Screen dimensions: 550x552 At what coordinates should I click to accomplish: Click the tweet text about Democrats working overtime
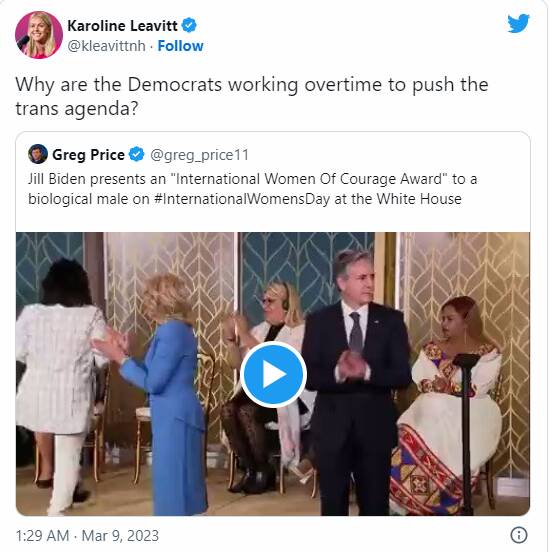[x=252, y=96]
